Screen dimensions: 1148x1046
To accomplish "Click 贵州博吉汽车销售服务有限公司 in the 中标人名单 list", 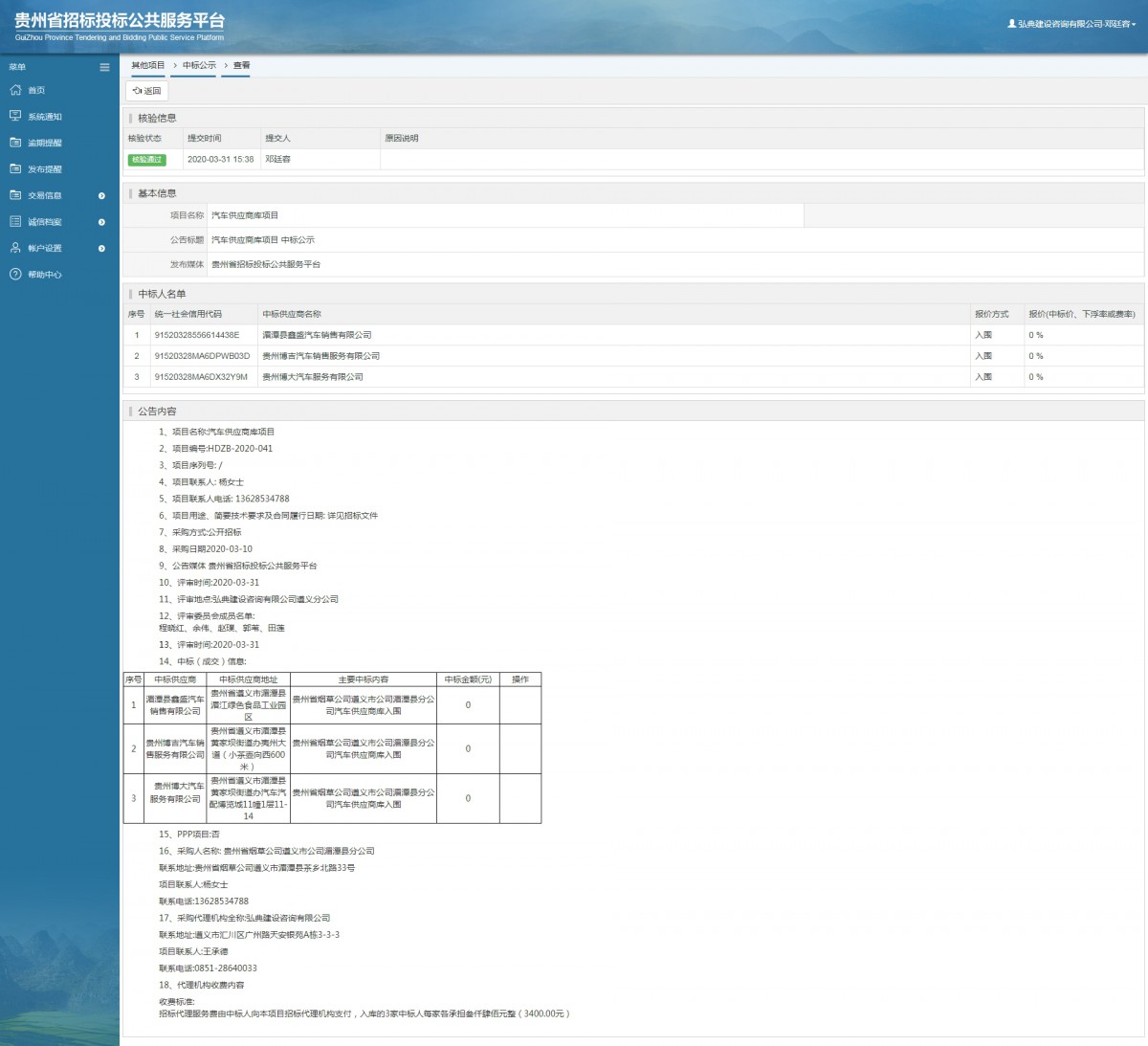I will 321,356.
